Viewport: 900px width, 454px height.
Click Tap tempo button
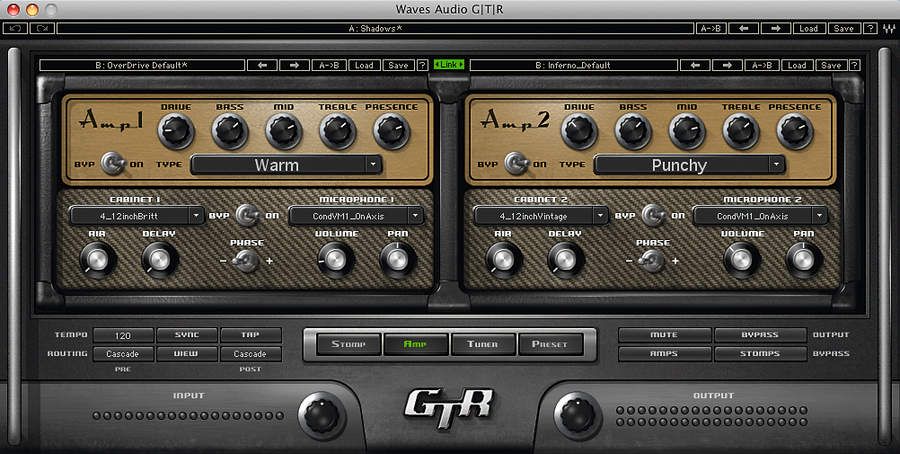(x=250, y=335)
